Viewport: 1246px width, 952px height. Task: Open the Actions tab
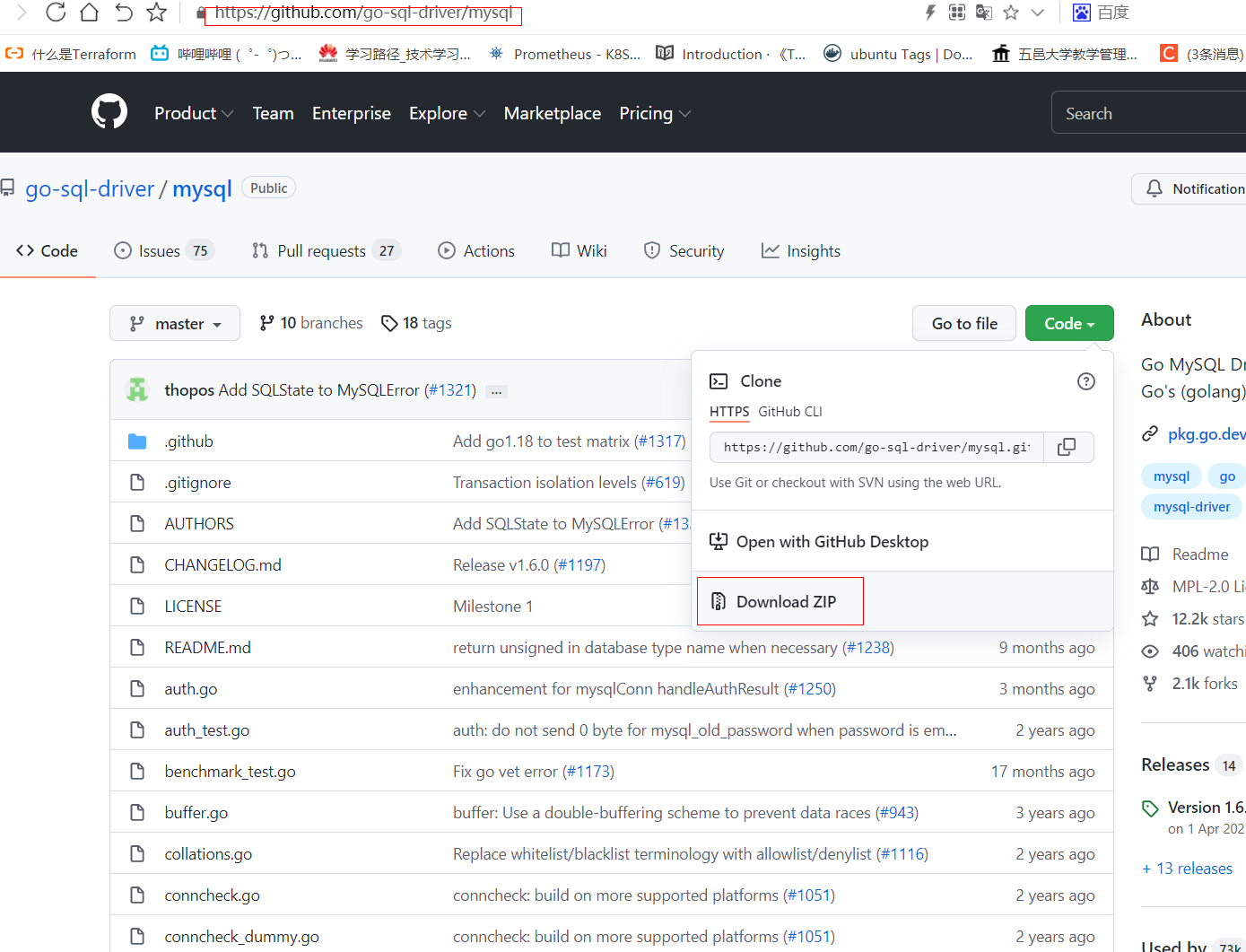[x=476, y=251]
